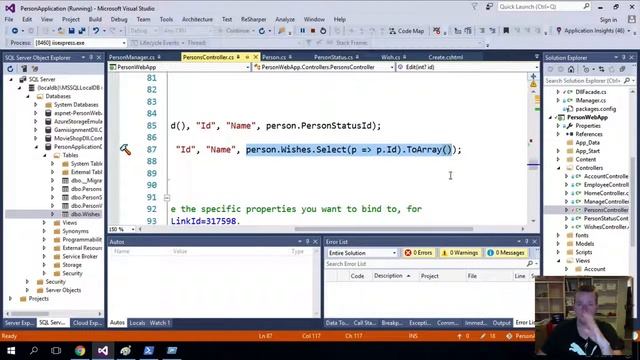Collapse the Tables node

(x=45, y=156)
